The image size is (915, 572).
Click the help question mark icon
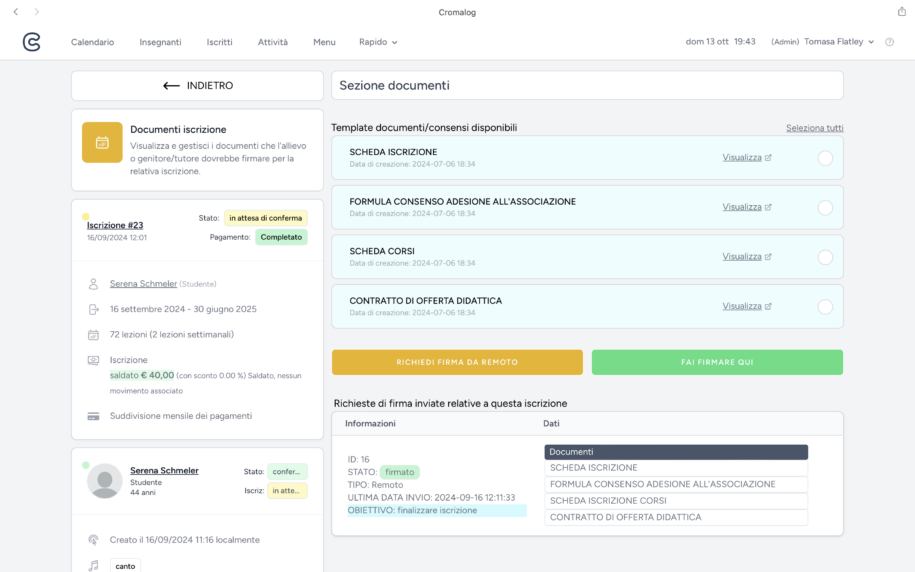(889, 42)
